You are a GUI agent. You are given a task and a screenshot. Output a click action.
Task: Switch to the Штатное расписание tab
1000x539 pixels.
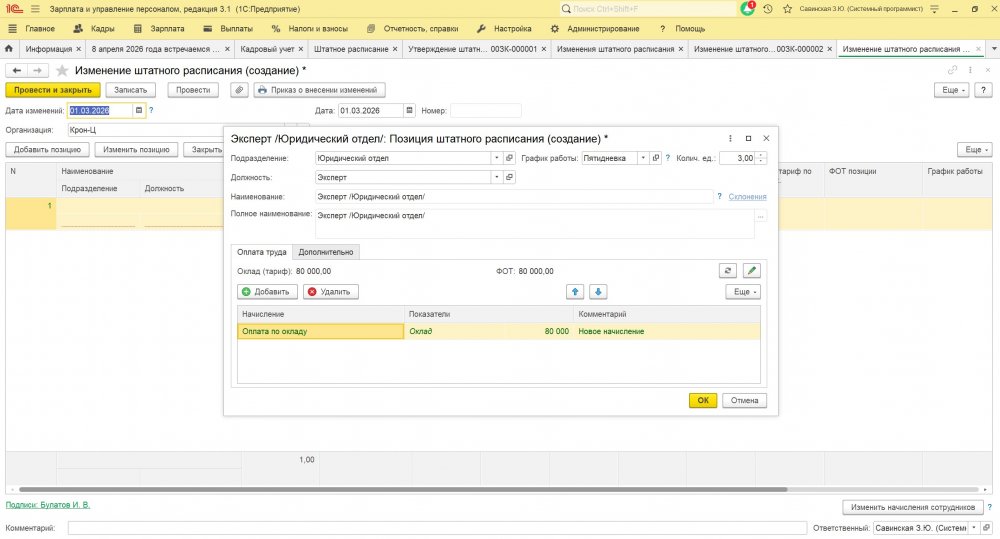click(351, 49)
